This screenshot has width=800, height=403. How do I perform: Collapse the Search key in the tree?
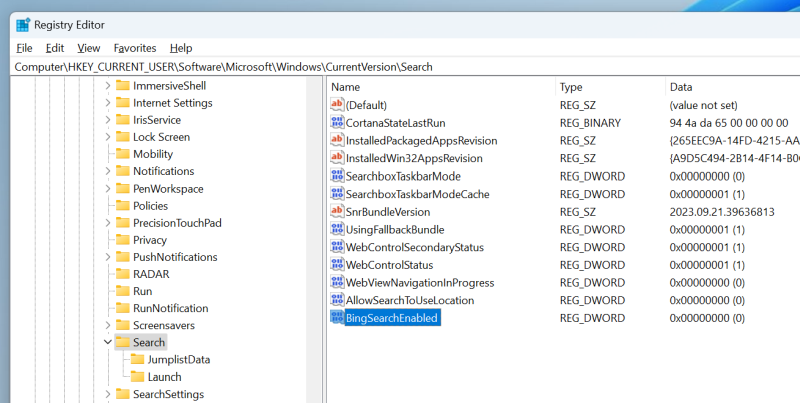(107, 343)
